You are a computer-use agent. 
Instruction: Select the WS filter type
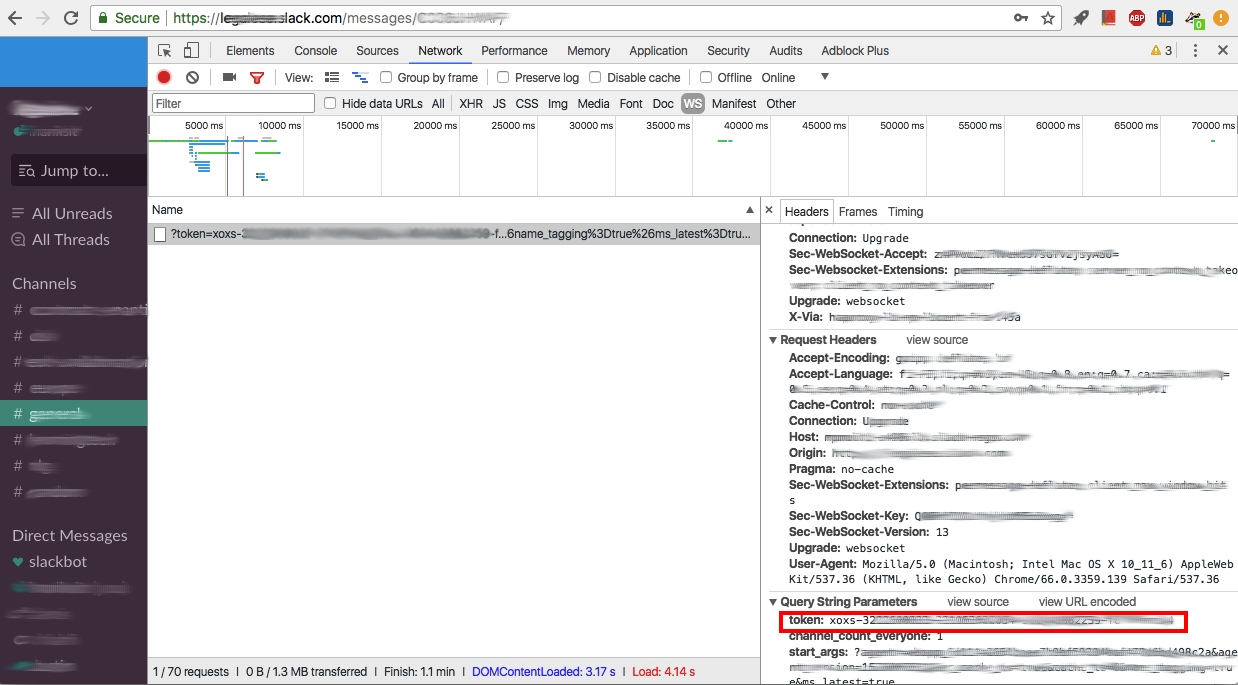pyautogui.click(x=692, y=103)
